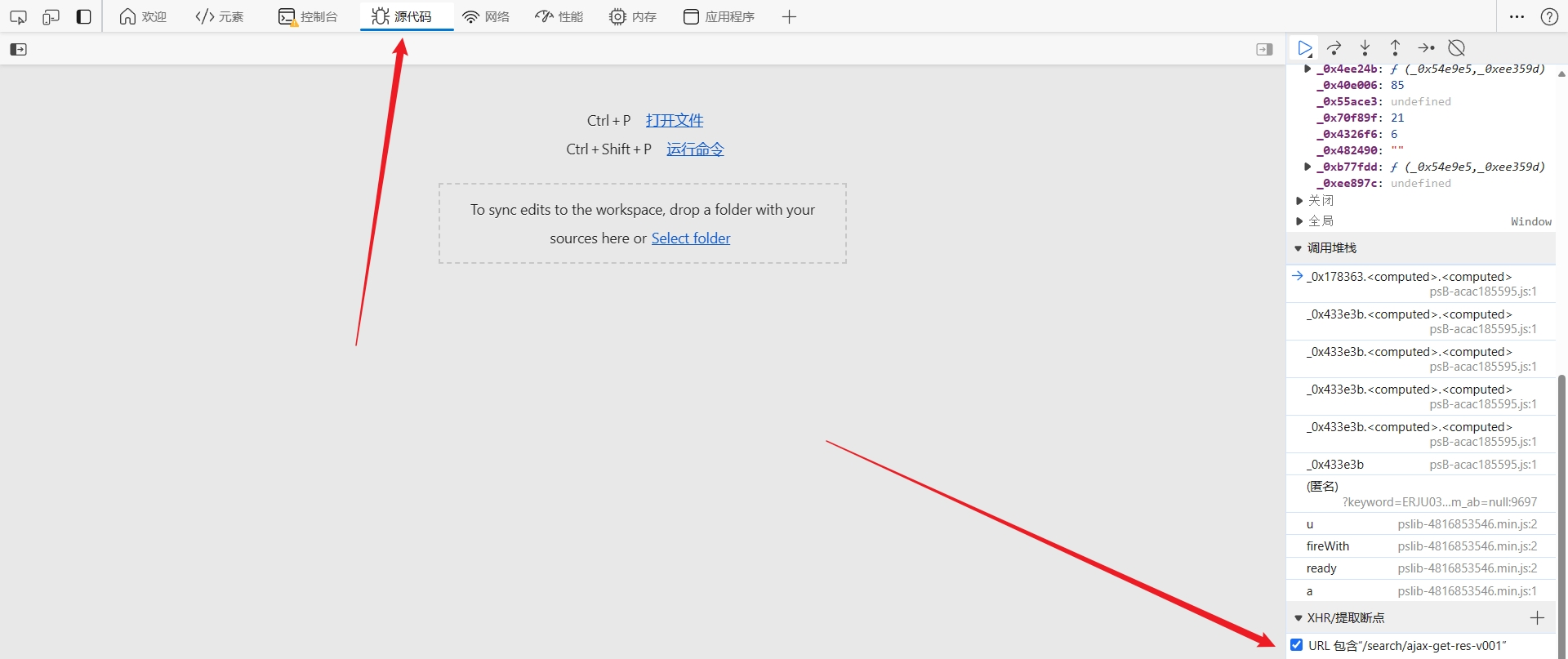Add more tools with plus icon
The width and height of the screenshot is (1568, 659).
tap(789, 16)
